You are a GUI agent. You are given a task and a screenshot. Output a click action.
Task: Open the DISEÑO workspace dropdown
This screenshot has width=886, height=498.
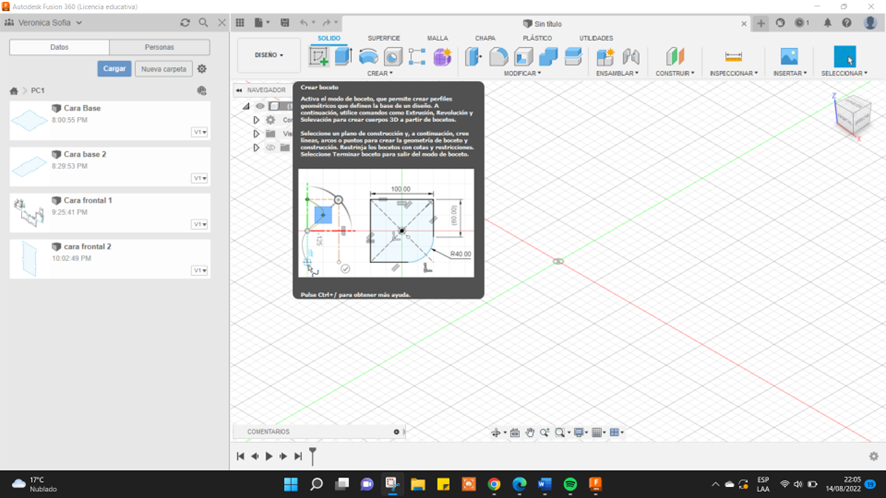tap(269, 55)
